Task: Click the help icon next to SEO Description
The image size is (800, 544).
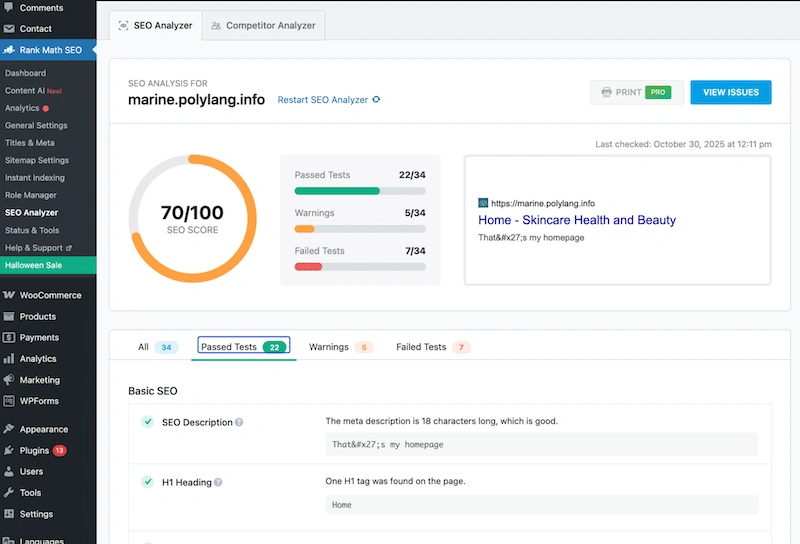Action: point(239,423)
